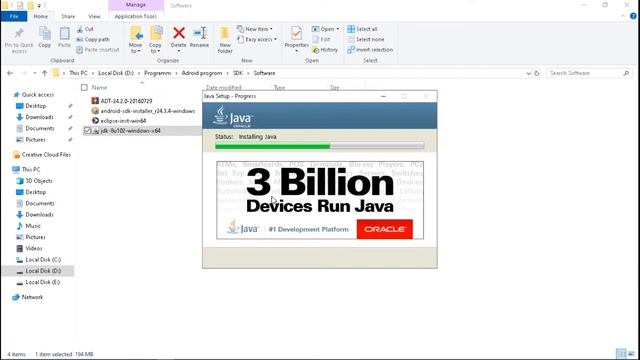Open the Easy access dropdown
Screen dimensions: 640x360
pyautogui.click(x=257, y=39)
